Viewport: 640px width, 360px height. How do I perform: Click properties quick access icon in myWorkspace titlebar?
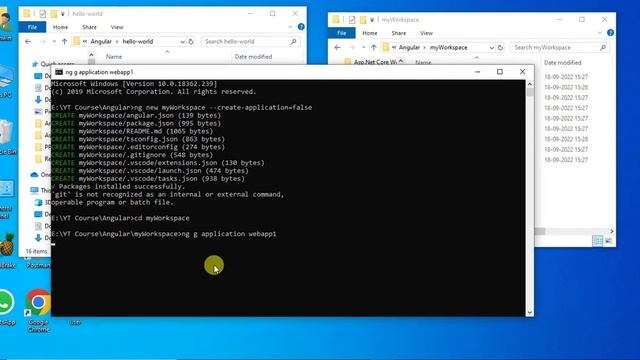[352, 20]
